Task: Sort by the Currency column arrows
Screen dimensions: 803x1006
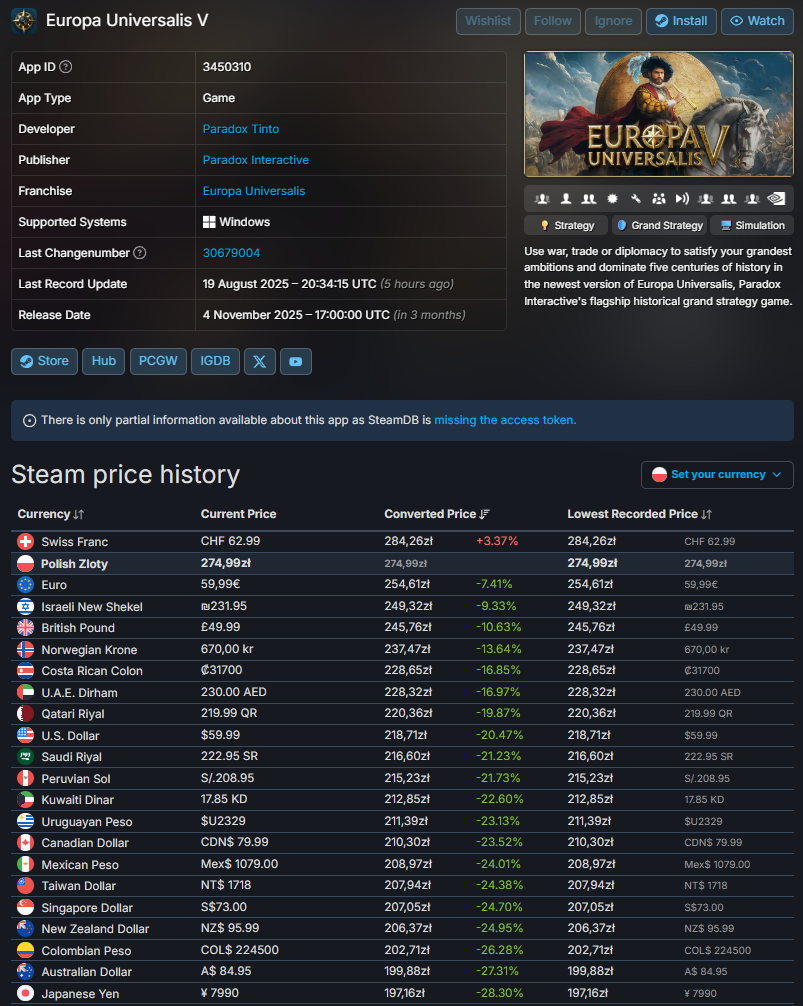Action: click(x=78, y=515)
